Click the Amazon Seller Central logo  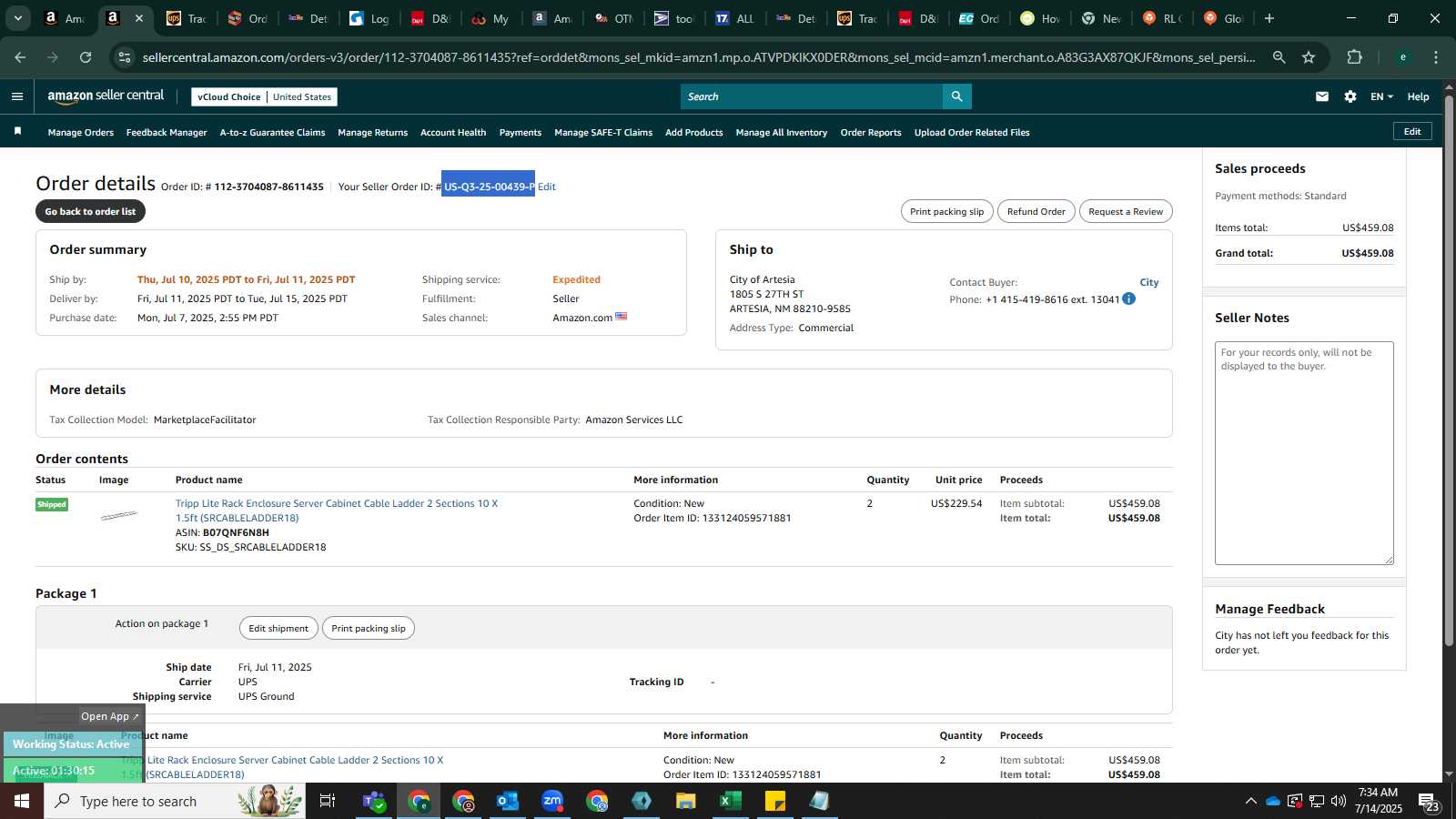click(x=106, y=96)
